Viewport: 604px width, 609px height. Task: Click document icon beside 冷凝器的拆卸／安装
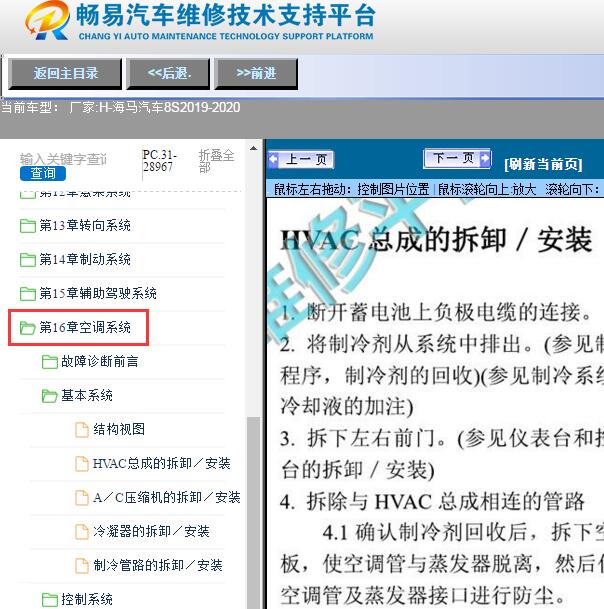82,532
